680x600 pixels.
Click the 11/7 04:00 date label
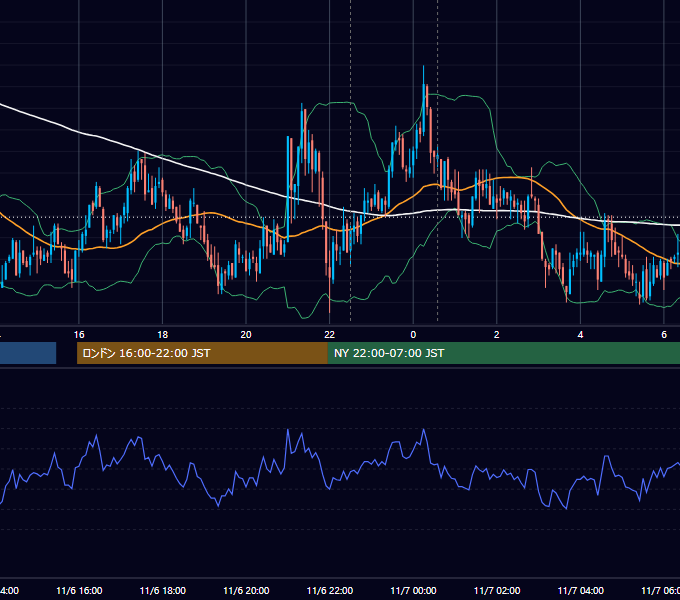click(x=581, y=590)
